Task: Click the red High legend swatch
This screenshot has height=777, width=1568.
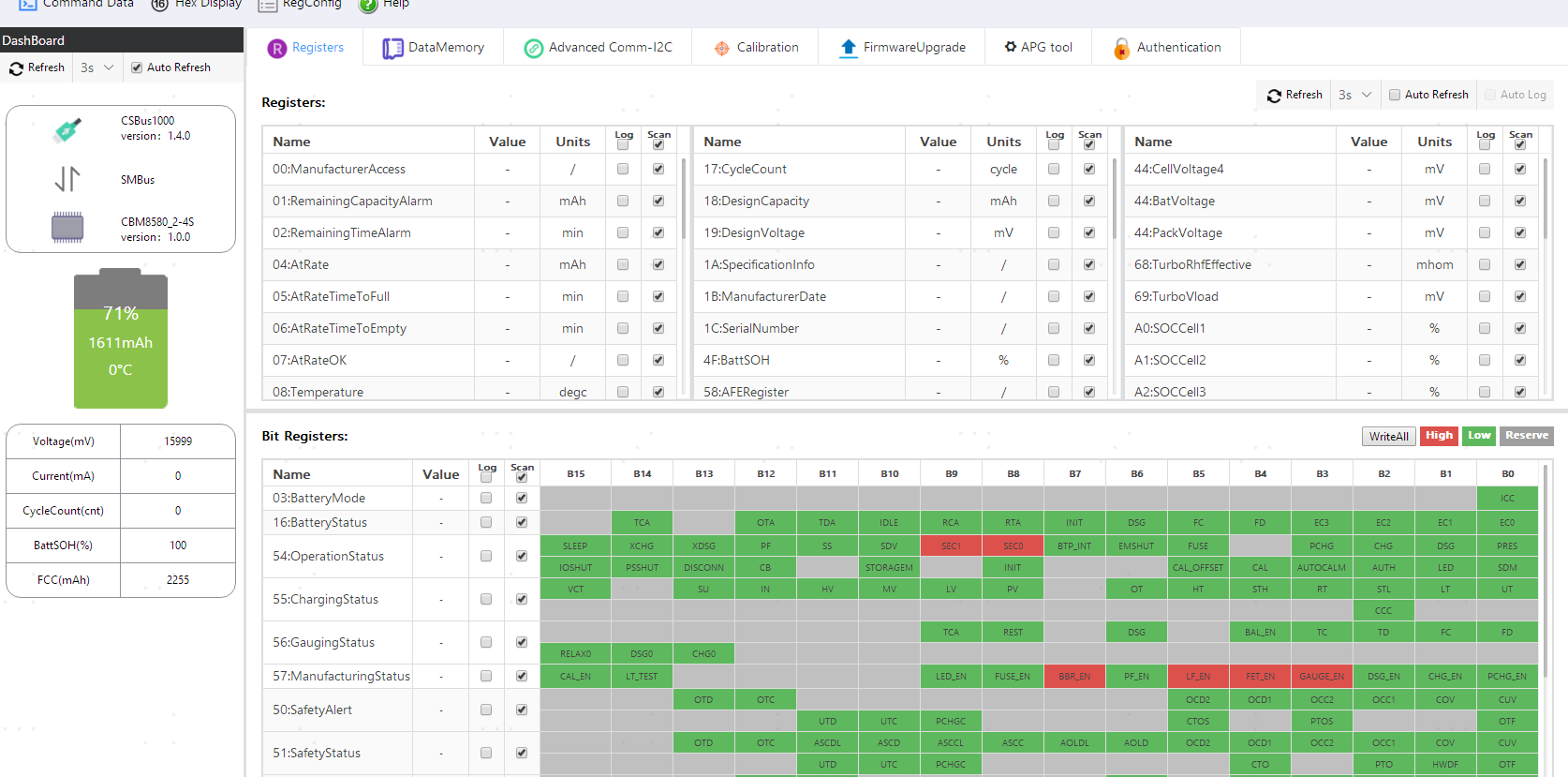Action: (x=1439, y=436)
